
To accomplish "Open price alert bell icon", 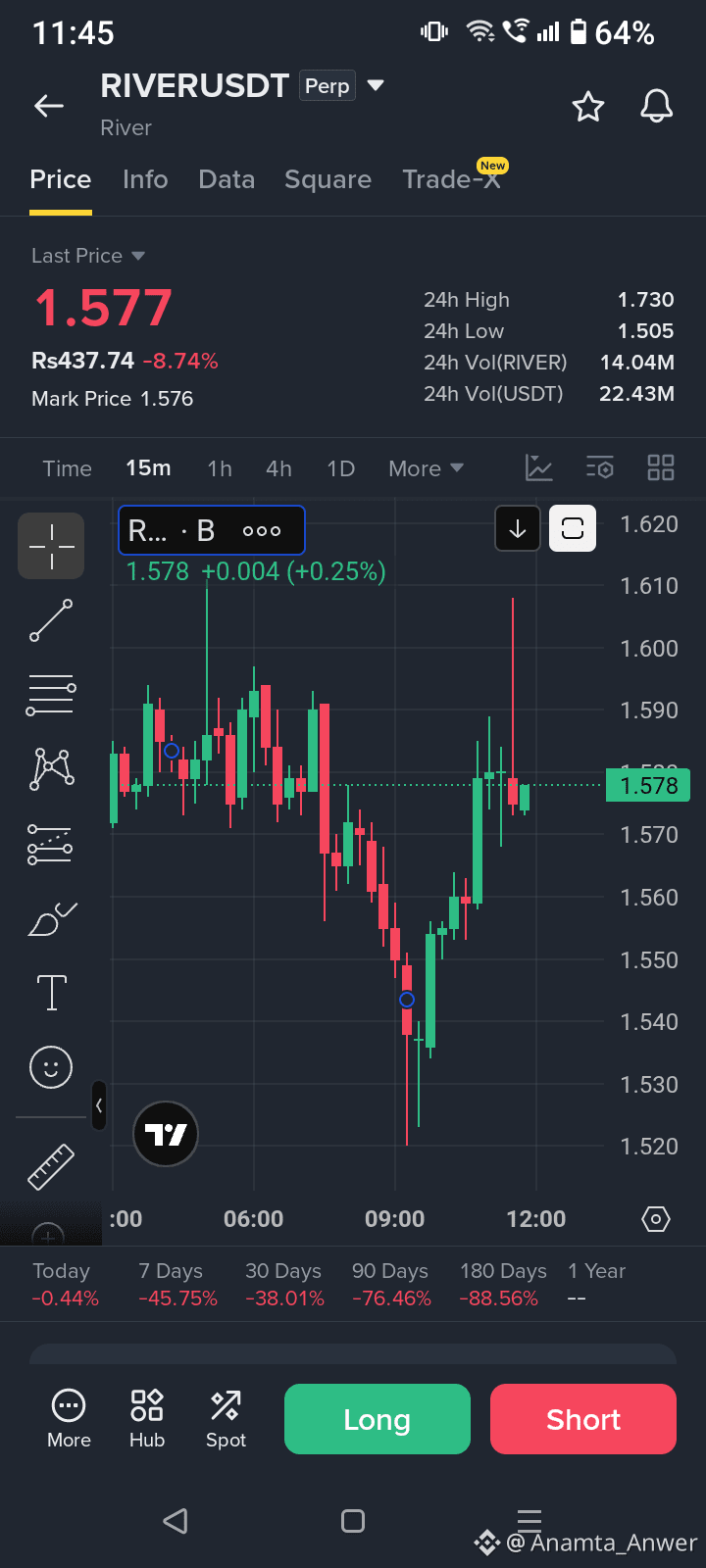I will click(x=657, y=106).
